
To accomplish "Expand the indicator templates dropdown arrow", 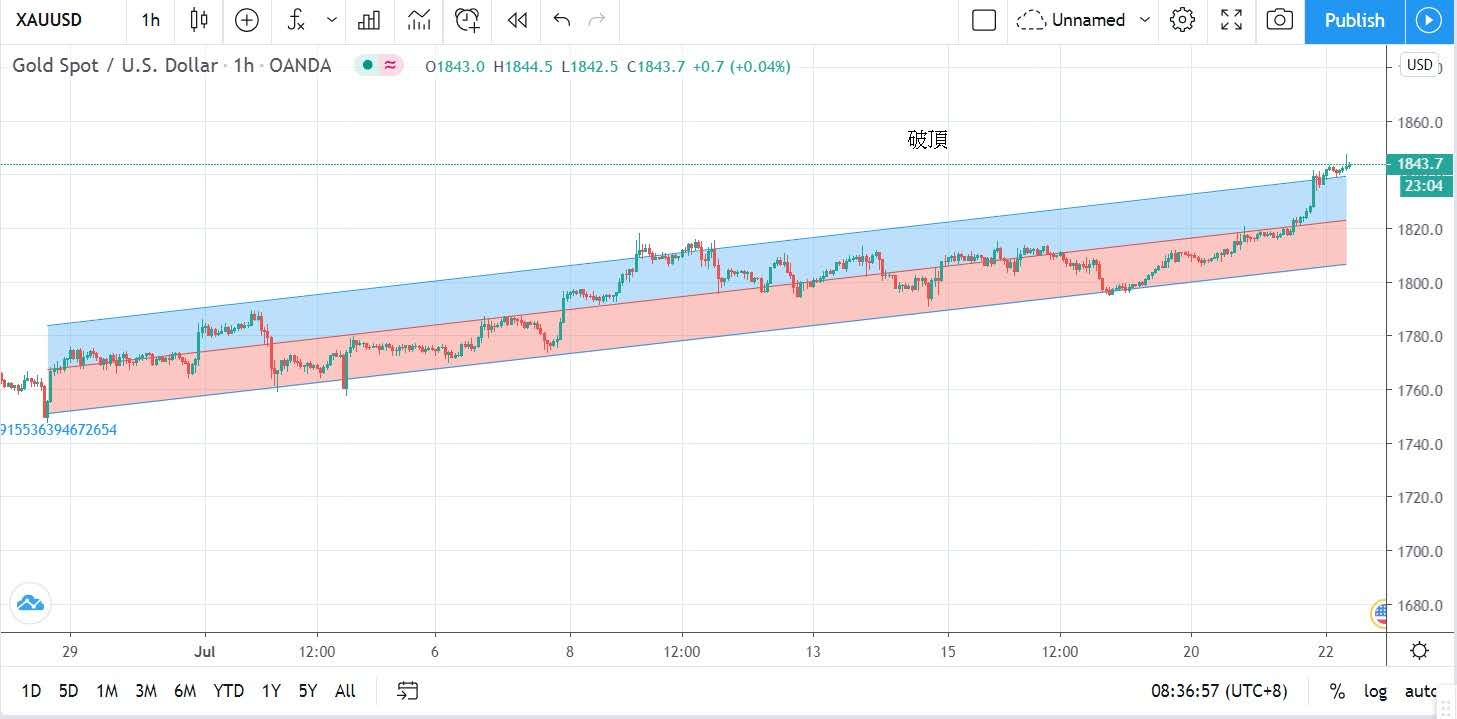I will pos(332,20).
